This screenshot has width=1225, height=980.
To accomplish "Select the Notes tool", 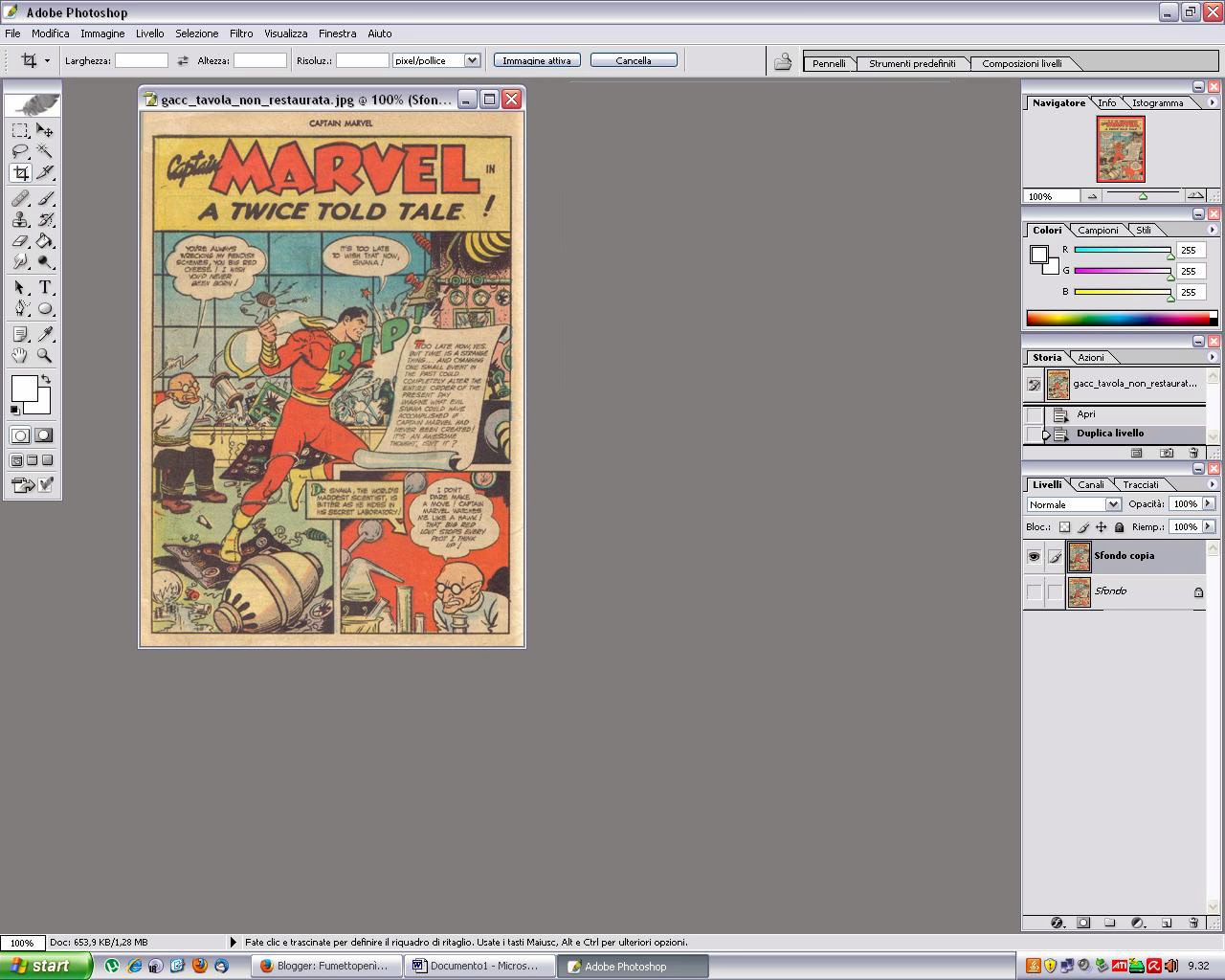I will (x=20, y=334).
